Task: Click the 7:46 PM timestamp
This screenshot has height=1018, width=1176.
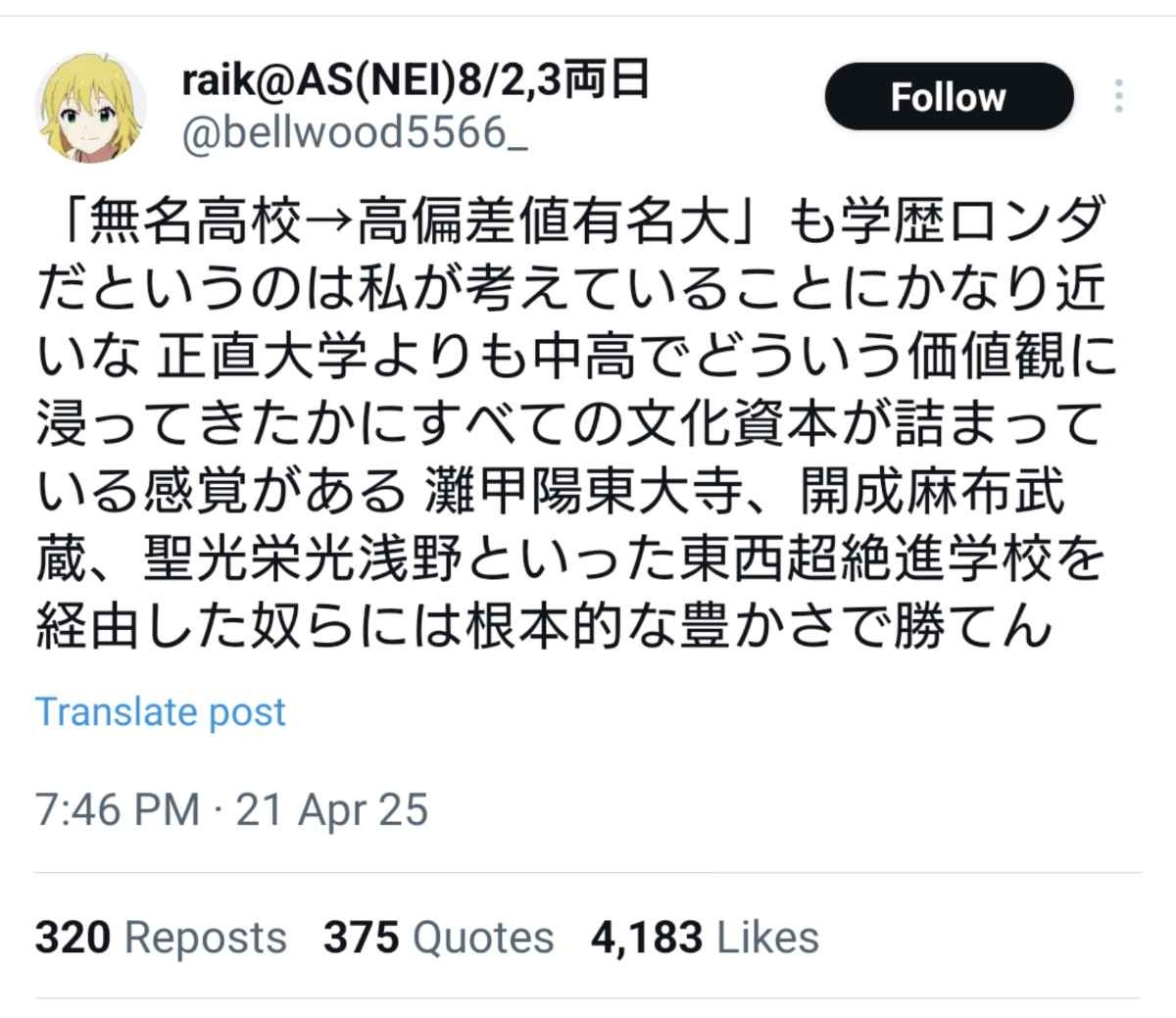Action: click(118, 810)
